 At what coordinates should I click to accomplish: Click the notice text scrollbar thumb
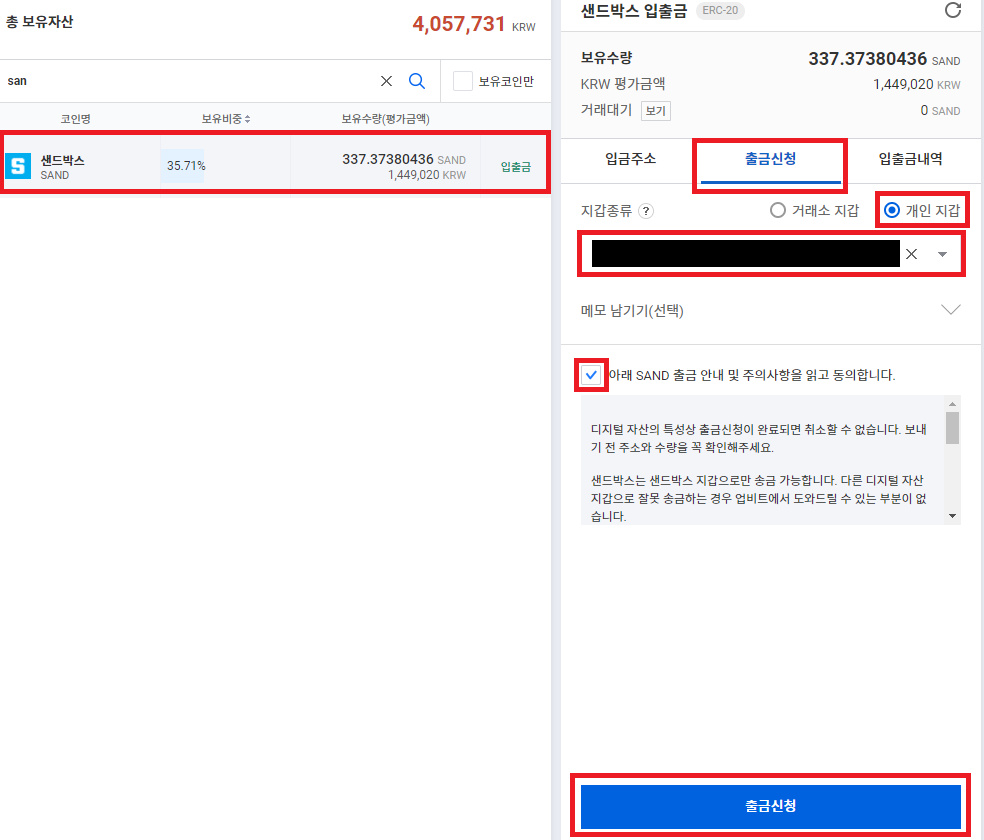click(x=952, y=427)
